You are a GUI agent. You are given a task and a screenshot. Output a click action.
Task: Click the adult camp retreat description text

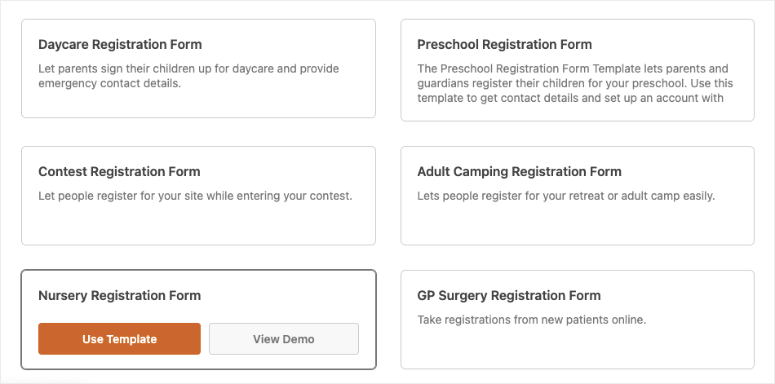pyautogui.click(x=566, y=196)
